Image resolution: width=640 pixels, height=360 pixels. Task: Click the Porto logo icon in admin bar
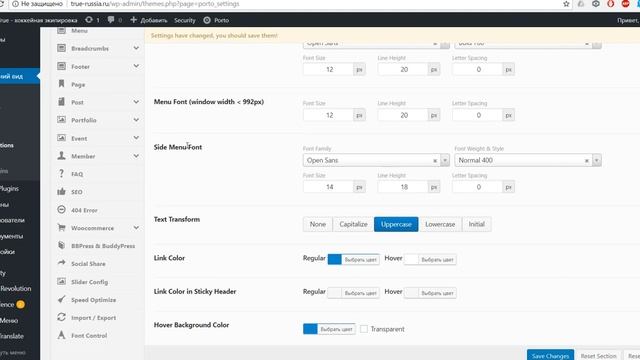pos(207,20)
